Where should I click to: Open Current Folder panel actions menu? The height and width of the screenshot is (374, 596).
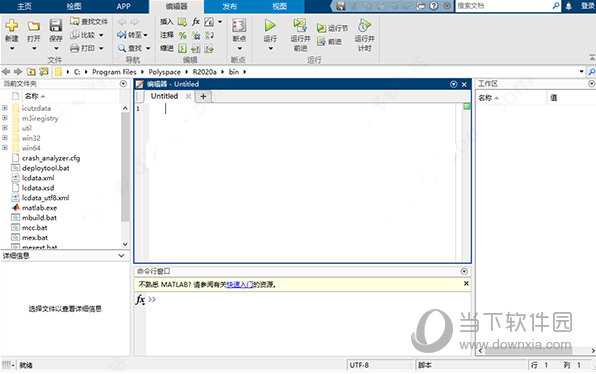[123, 84]
